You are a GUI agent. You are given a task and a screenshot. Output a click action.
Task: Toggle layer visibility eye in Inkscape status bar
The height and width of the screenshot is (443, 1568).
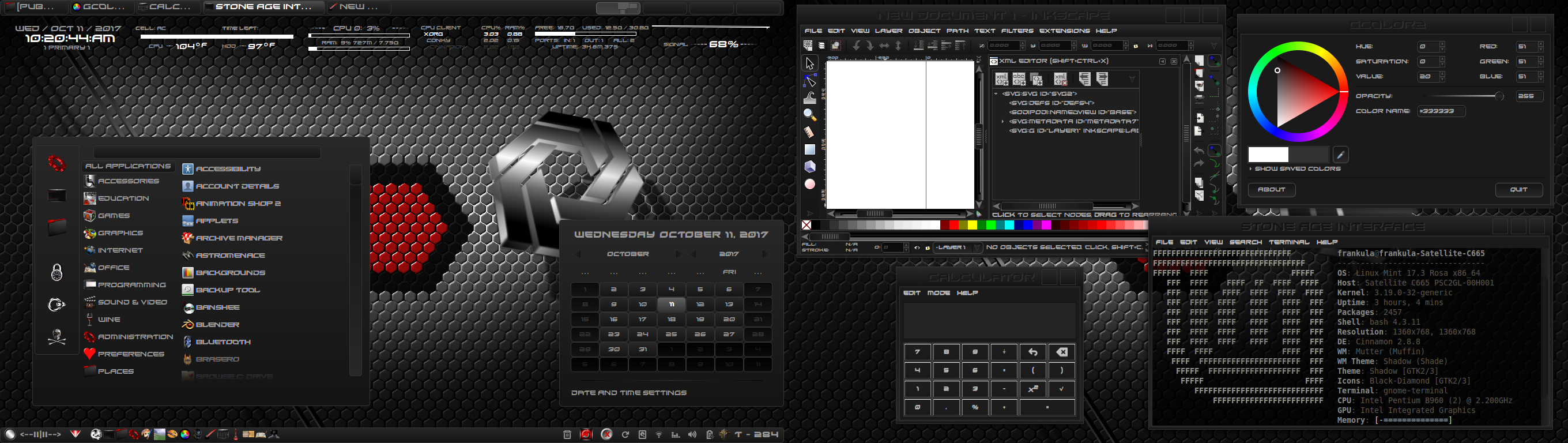pos(917,247)
